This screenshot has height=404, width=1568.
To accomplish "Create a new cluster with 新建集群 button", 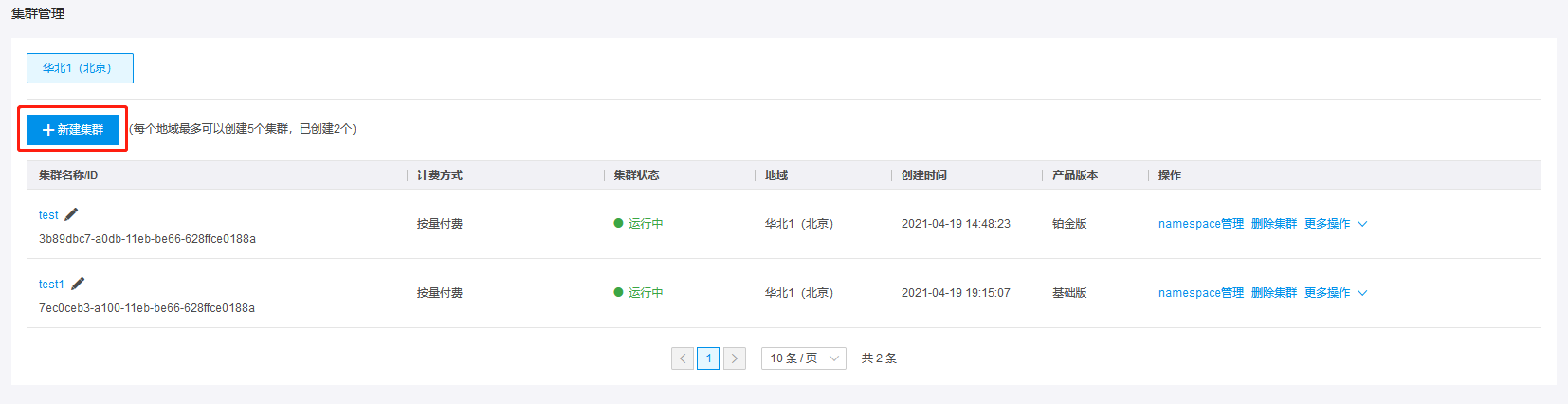I will pos(73,130).
